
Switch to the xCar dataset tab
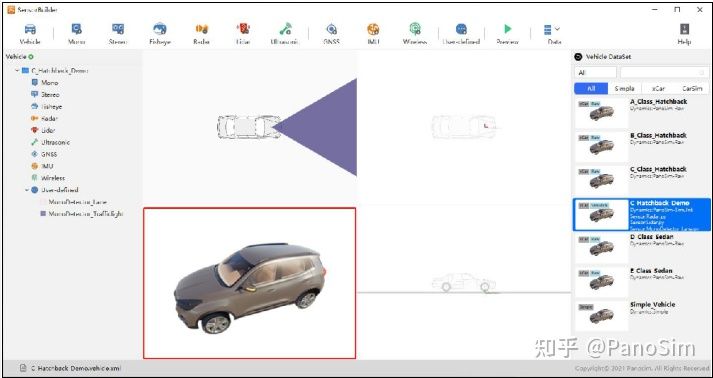point(658,89)
